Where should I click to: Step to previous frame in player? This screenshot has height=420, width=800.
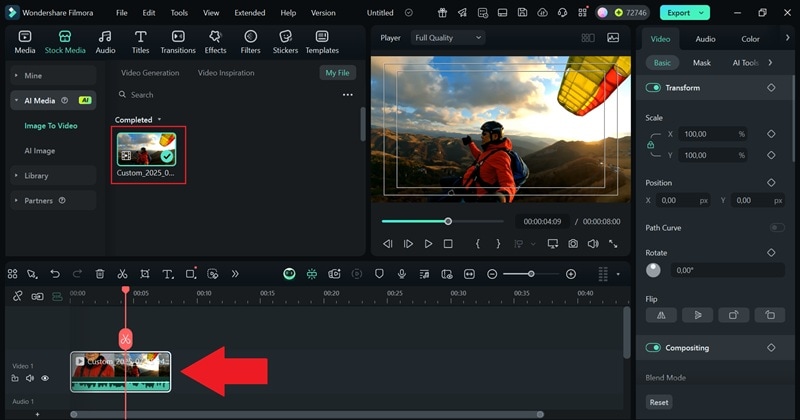(x=388, y=244)
